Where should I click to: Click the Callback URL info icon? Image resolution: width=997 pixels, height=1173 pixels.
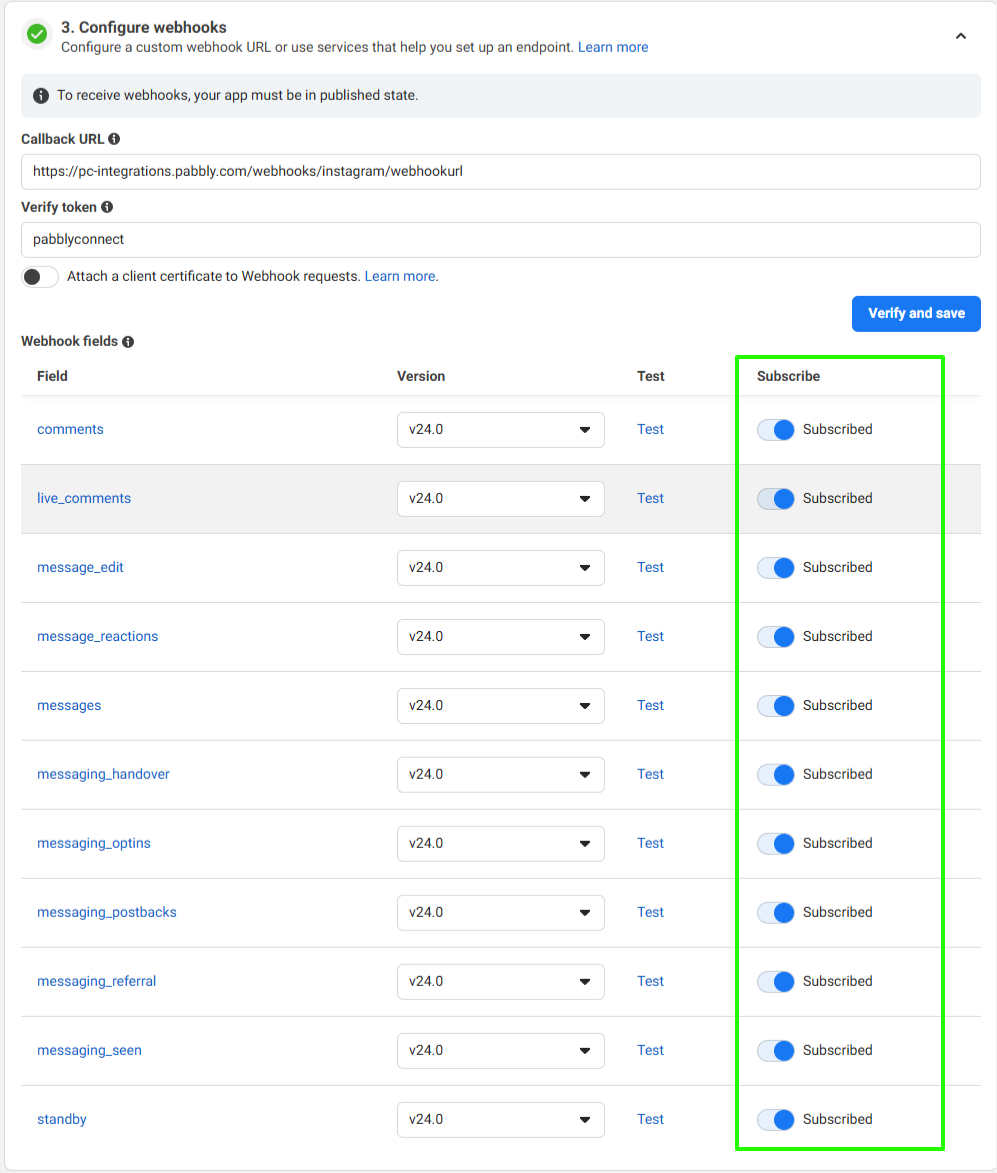tap(114, 139)
